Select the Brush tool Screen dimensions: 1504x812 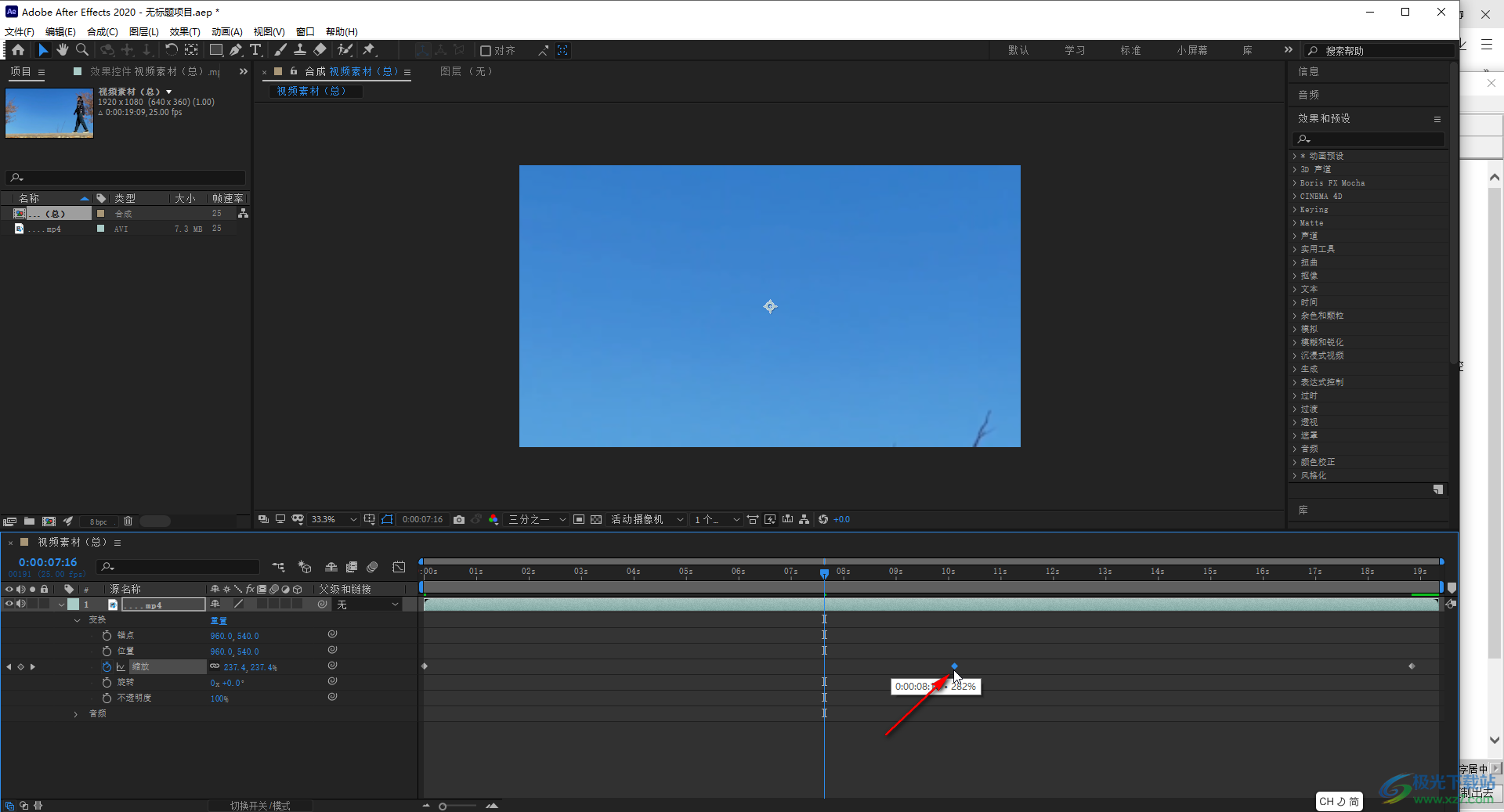click(280, 50)
